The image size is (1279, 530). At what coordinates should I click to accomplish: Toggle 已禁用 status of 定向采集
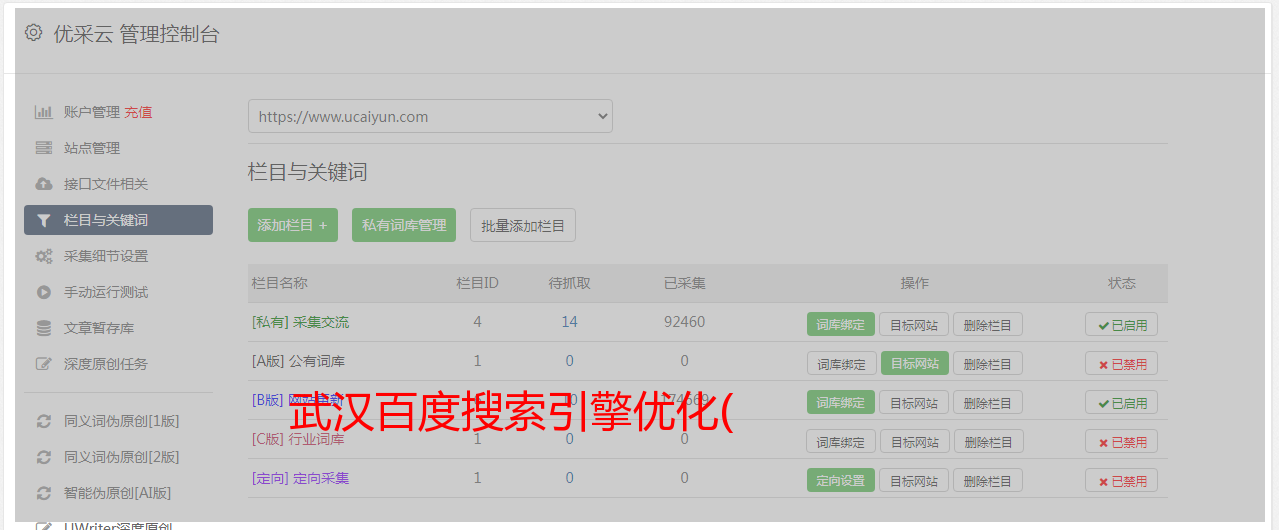pos(1122,480)
